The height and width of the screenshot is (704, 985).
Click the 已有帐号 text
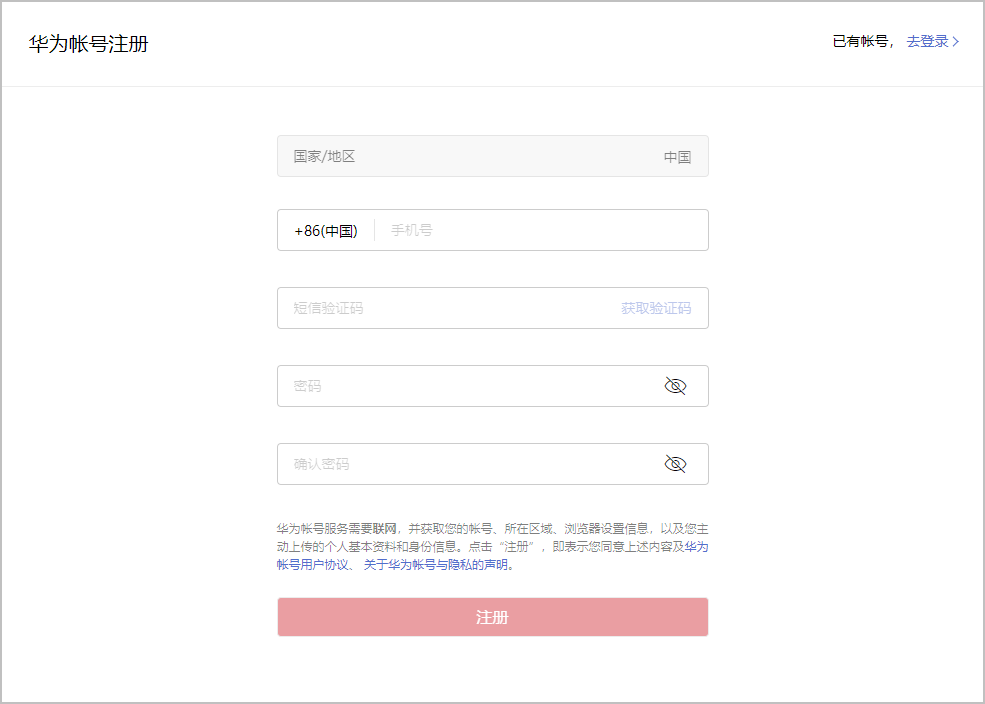(859, 41)
